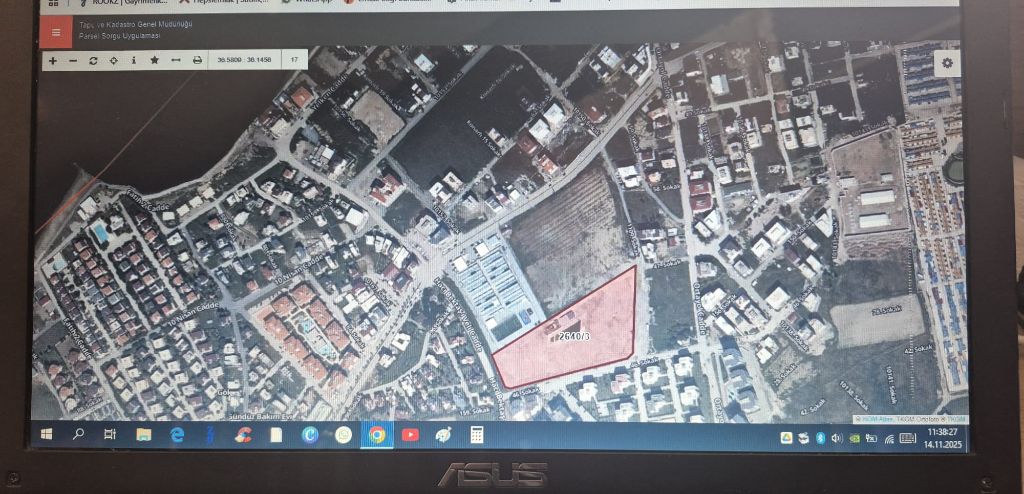The image size is (1024, 494).
Task: Launch YouTube from the taskbar
Action: (410, 435)
